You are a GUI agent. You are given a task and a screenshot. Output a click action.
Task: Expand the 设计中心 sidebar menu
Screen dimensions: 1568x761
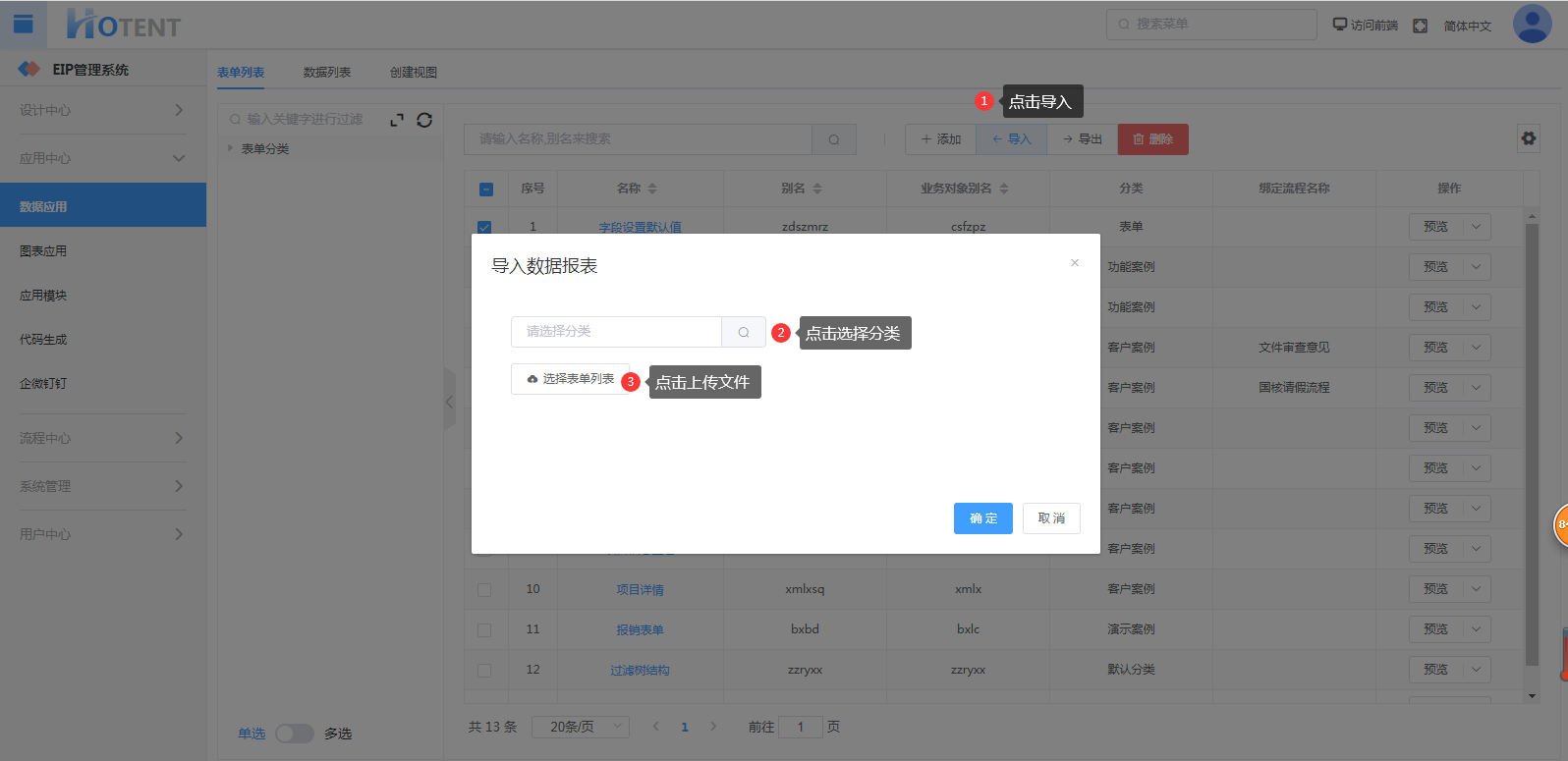pyautogui.click(x=102, y=110)
